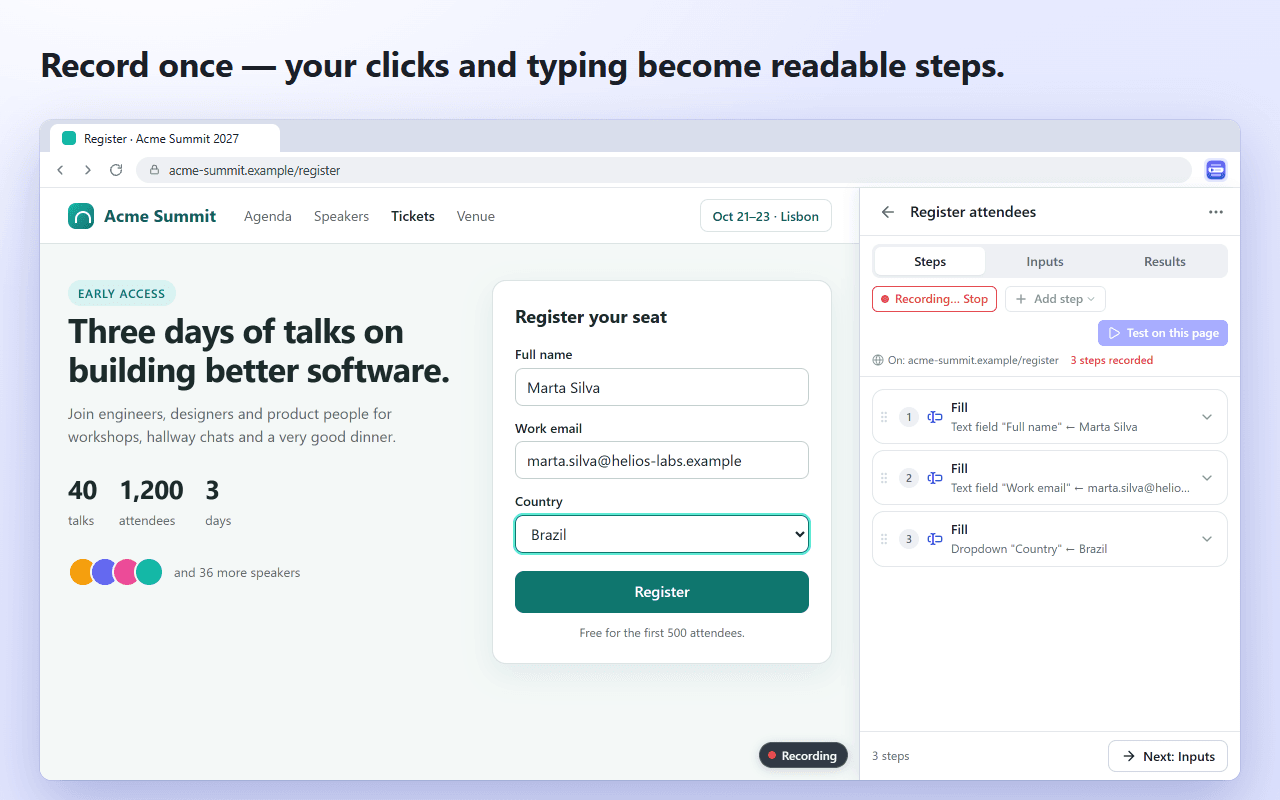1280x800 pixels.
Task: Expand step 1 Fill Full name chevron
Action: click(1207, 417)
